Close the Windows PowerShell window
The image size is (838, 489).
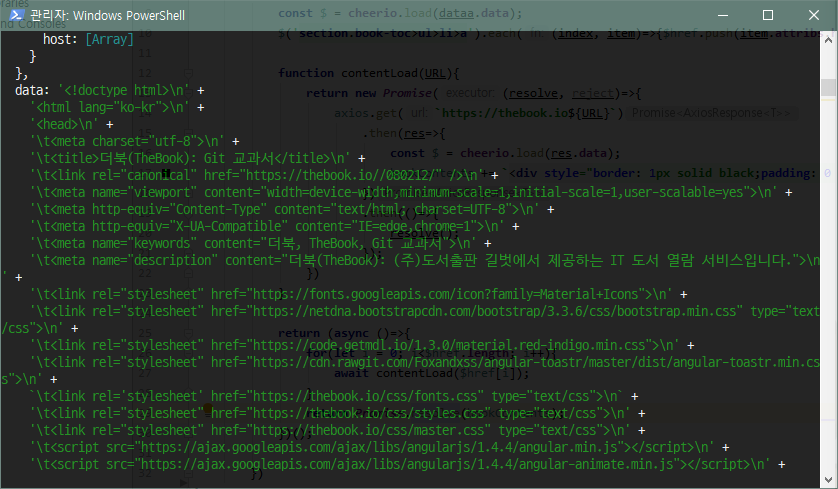[x=813, y=15]
